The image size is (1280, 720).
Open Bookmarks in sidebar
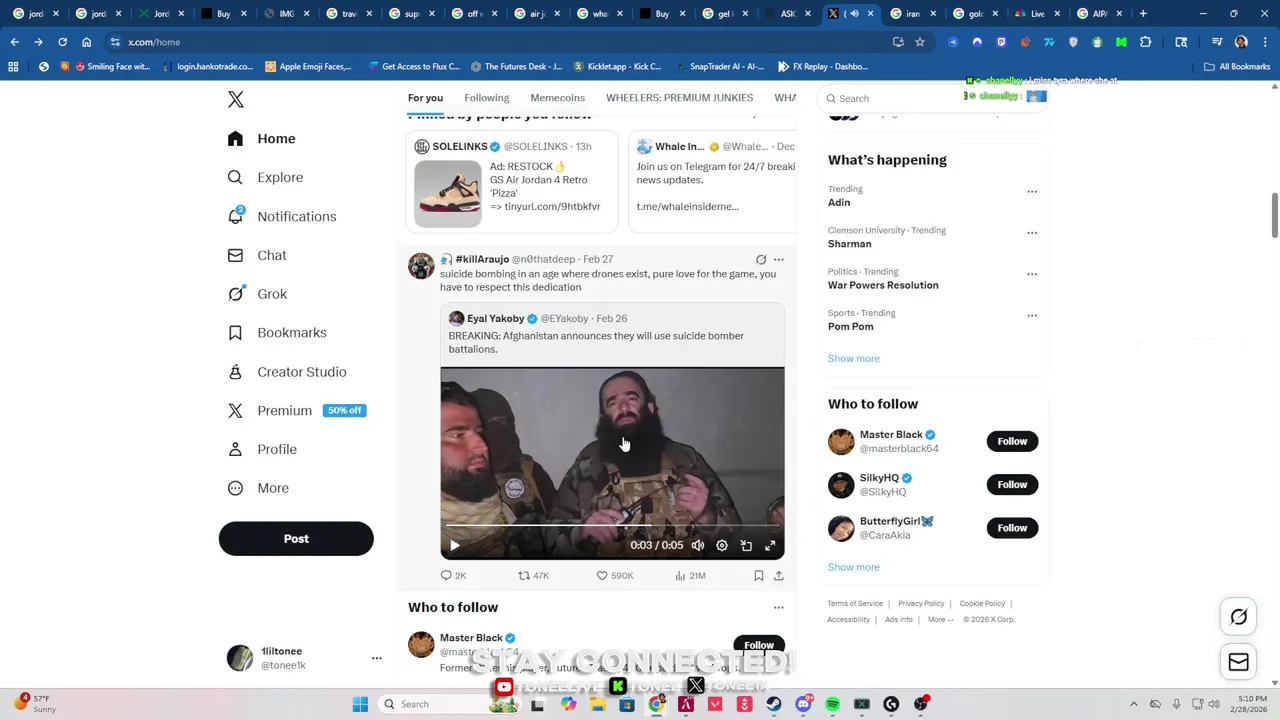pos(276,333)
